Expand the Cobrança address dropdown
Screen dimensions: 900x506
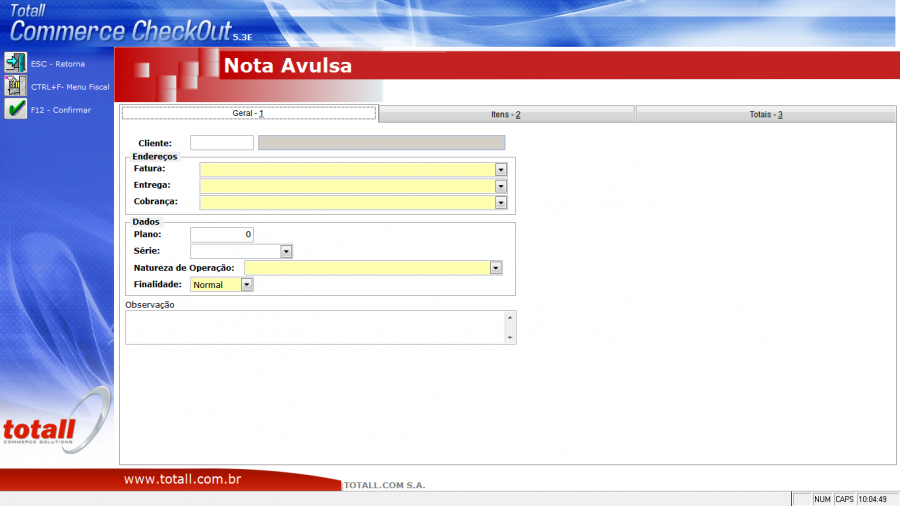[501, 202]
